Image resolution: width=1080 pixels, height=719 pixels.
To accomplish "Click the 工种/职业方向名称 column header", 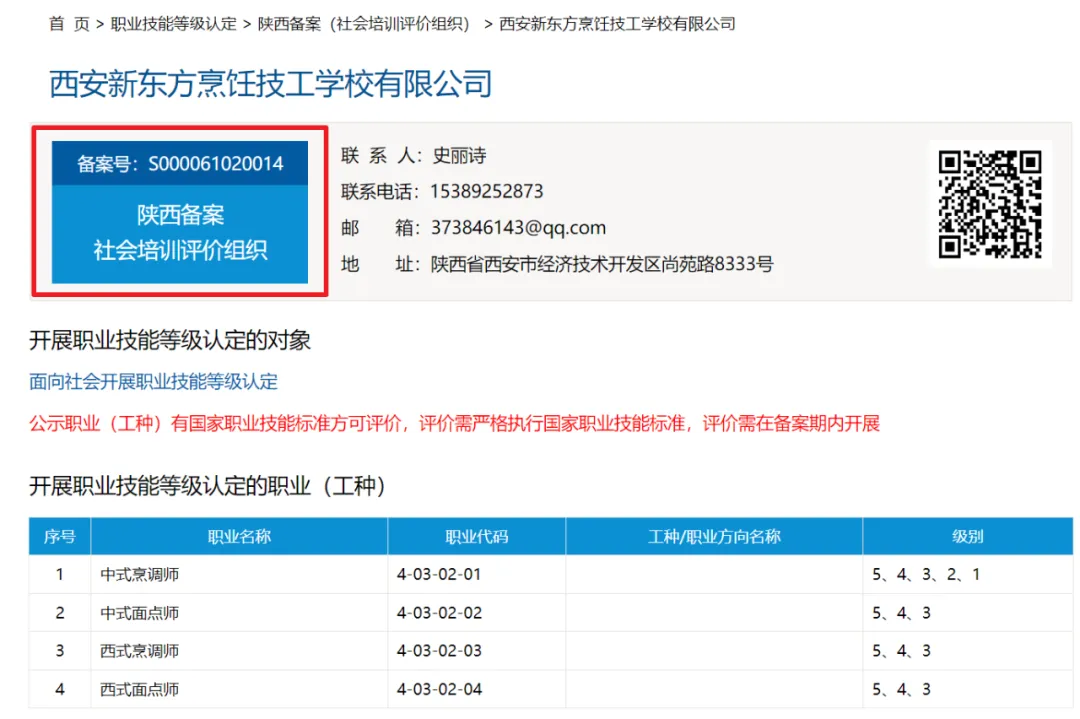I will tap(714, 537).
